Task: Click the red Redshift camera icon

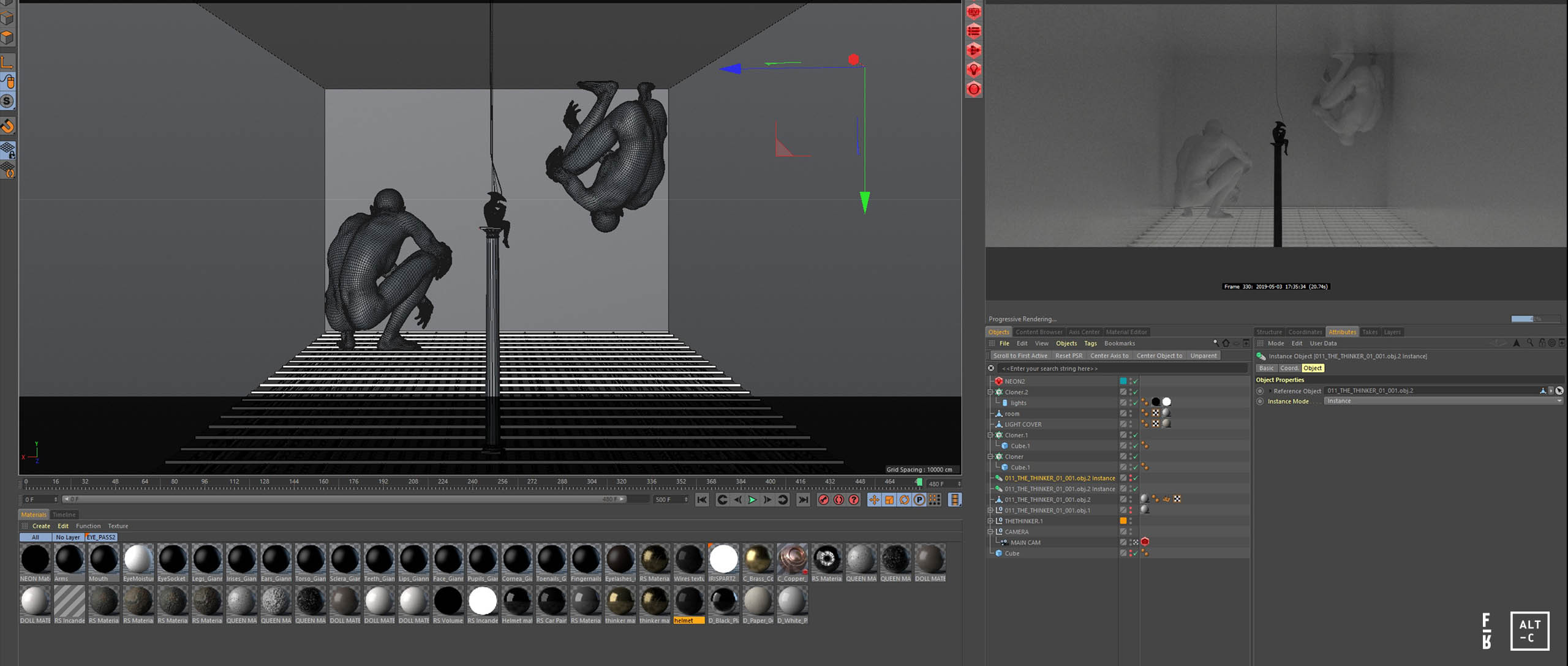Action: pos(974,50)
